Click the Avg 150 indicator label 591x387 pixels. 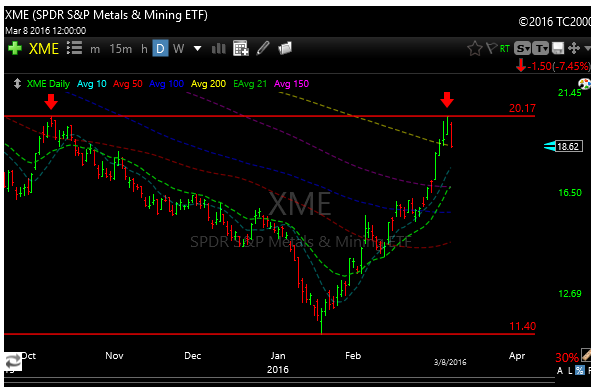pos(291,84)
